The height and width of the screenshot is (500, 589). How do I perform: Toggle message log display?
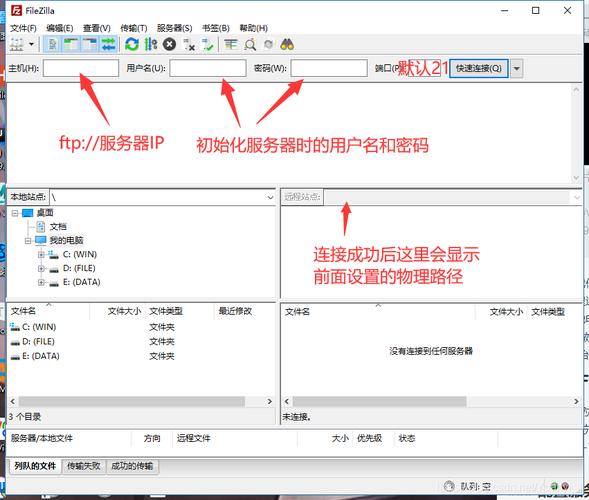pyautogui.click(x=53, y=44)
